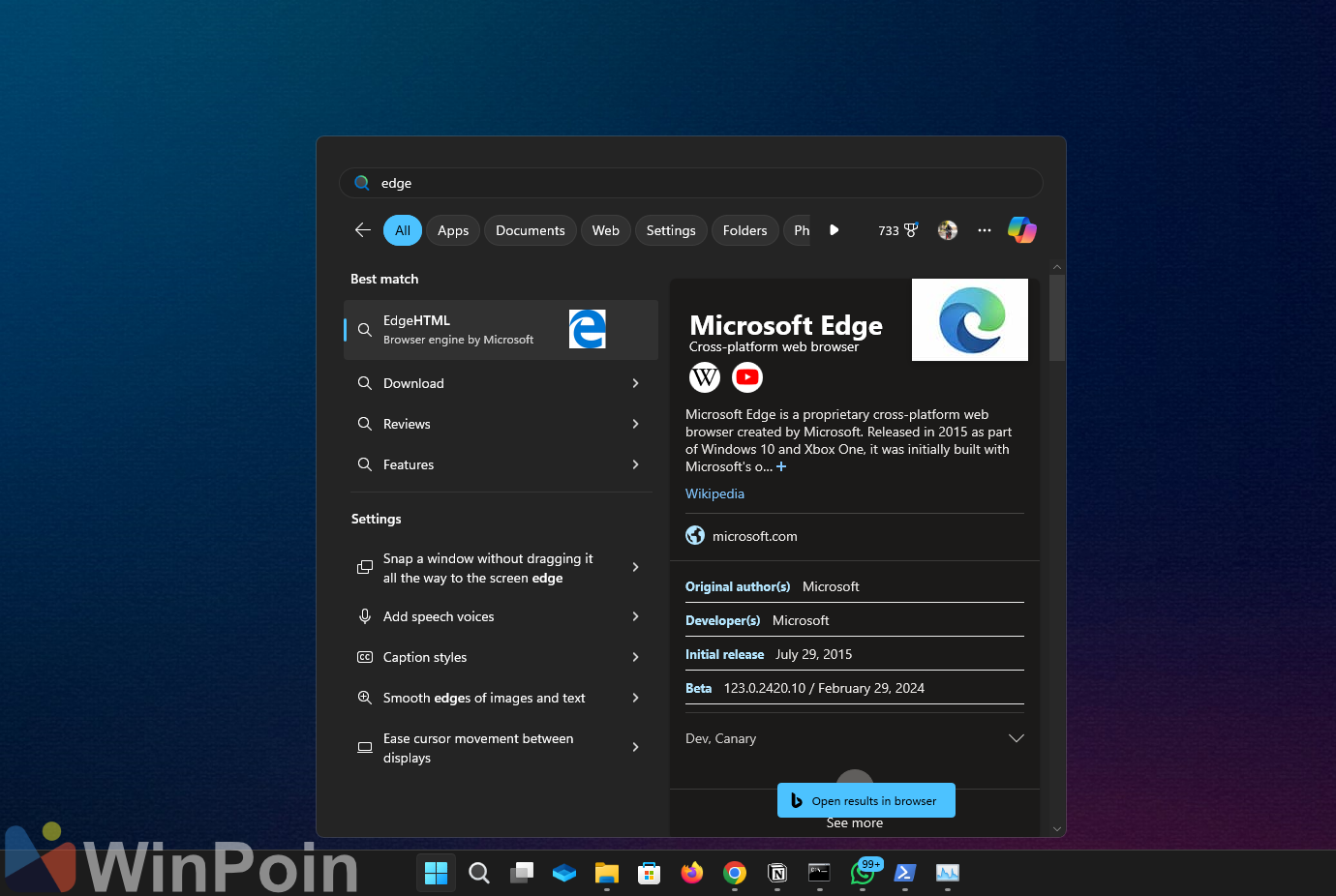Follow the Wikipedia text link
Image resolution: width=1336 pixels, height=896 pixels.
click(714, 493)
